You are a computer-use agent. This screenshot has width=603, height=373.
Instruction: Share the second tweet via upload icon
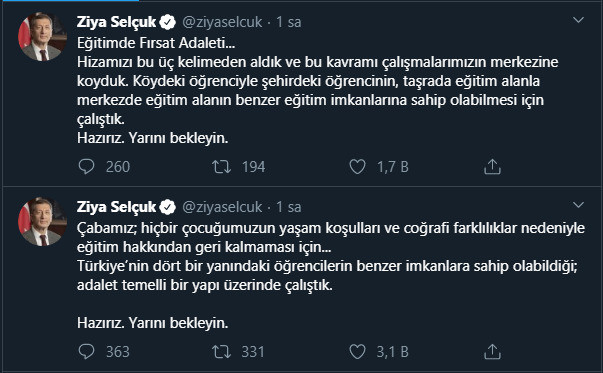(492, 351)
